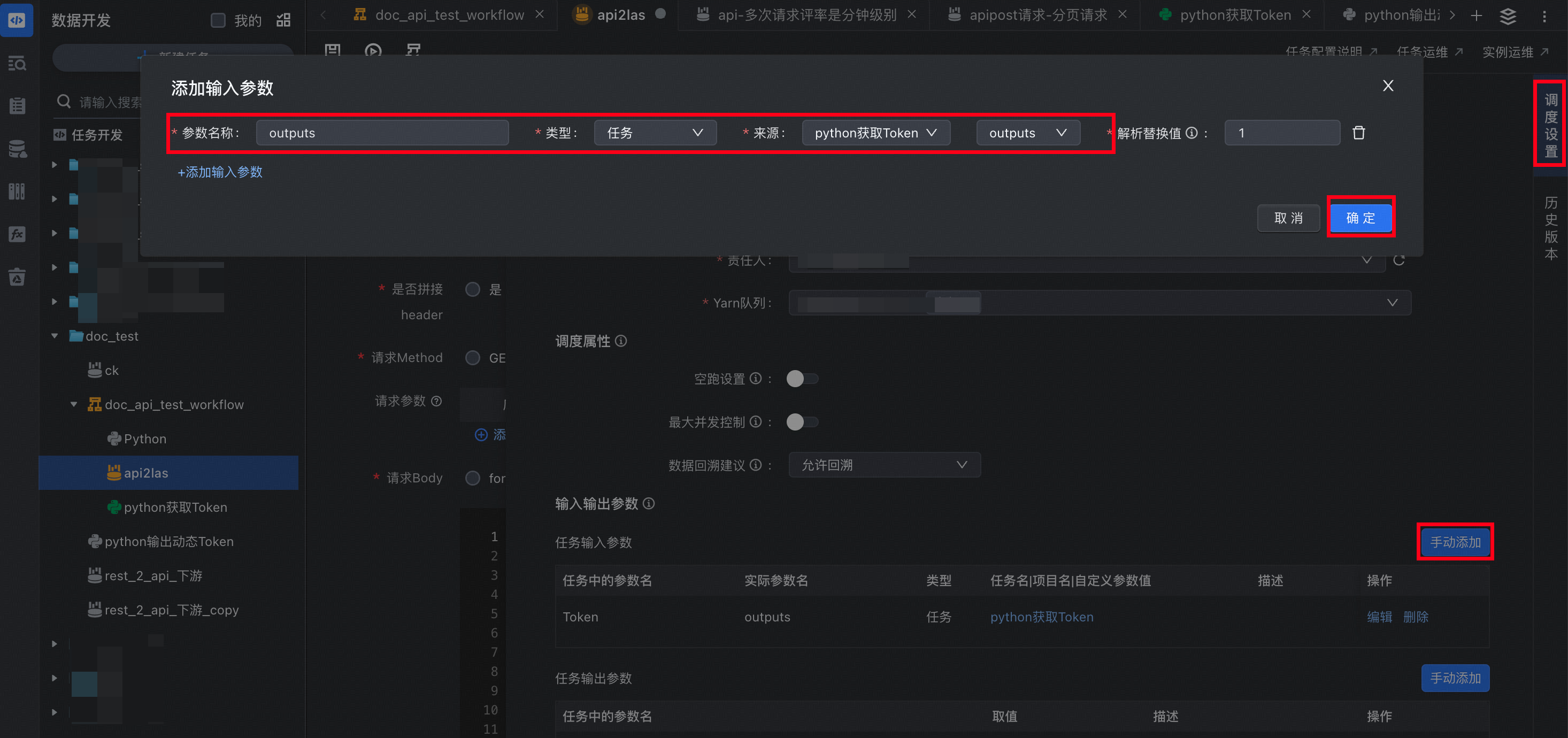The image size is (1568, 738).
Task: Expand the 允许回溯 dropdown
Action: pyautogui.click(x=884, y=465)
